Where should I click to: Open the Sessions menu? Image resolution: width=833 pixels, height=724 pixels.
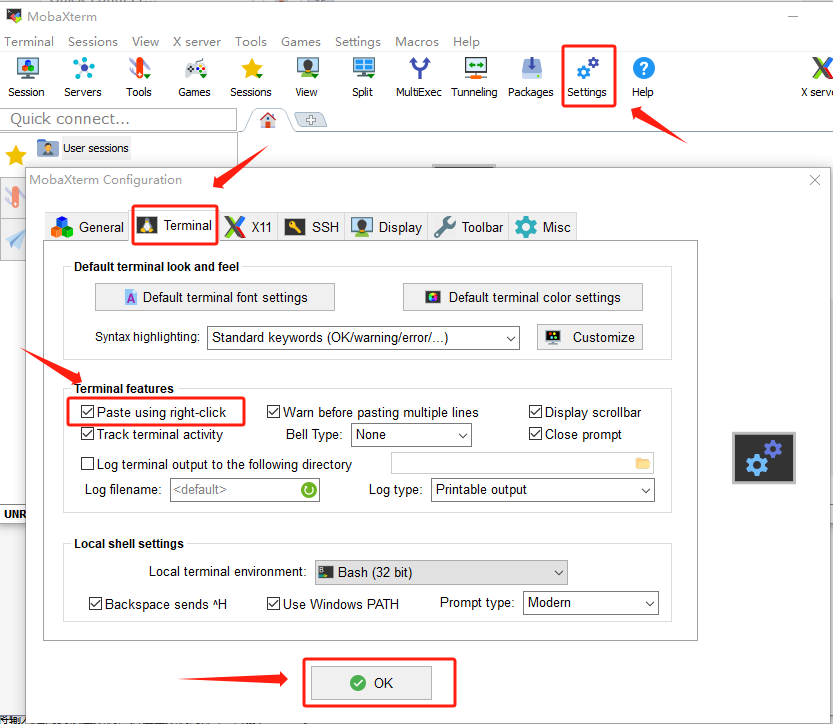pos(93,41)
